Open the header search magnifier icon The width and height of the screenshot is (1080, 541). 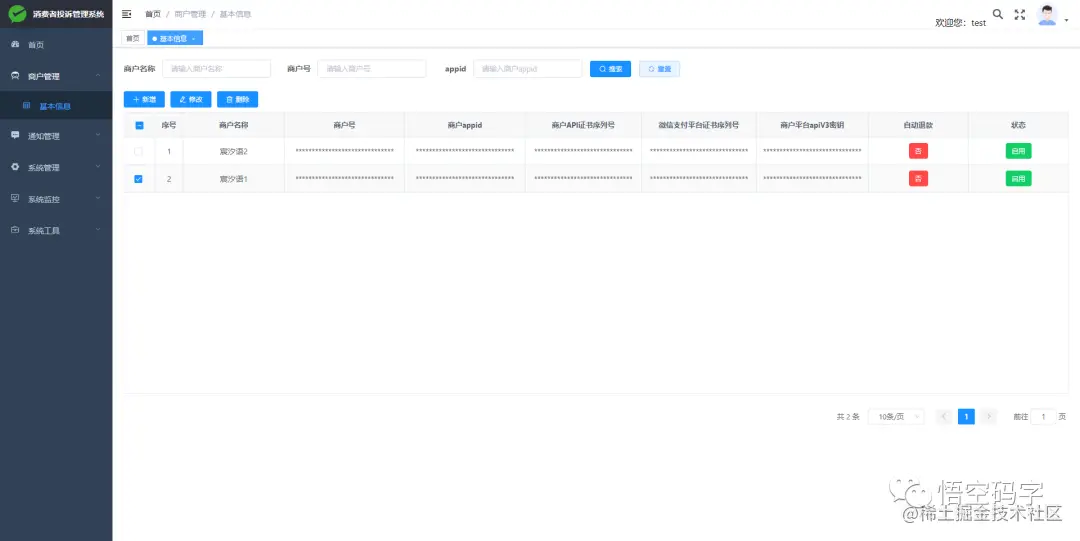pyautogui.click(x=998, y=14)
